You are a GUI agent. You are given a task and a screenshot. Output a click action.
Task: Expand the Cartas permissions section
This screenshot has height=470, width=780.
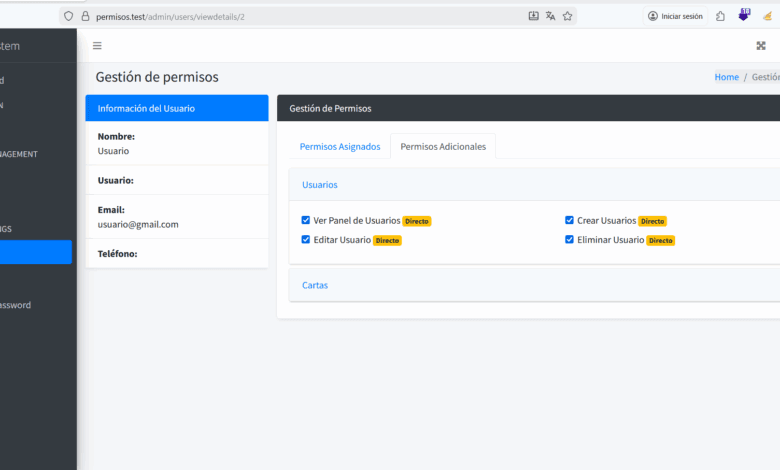[x=315, y=285]
